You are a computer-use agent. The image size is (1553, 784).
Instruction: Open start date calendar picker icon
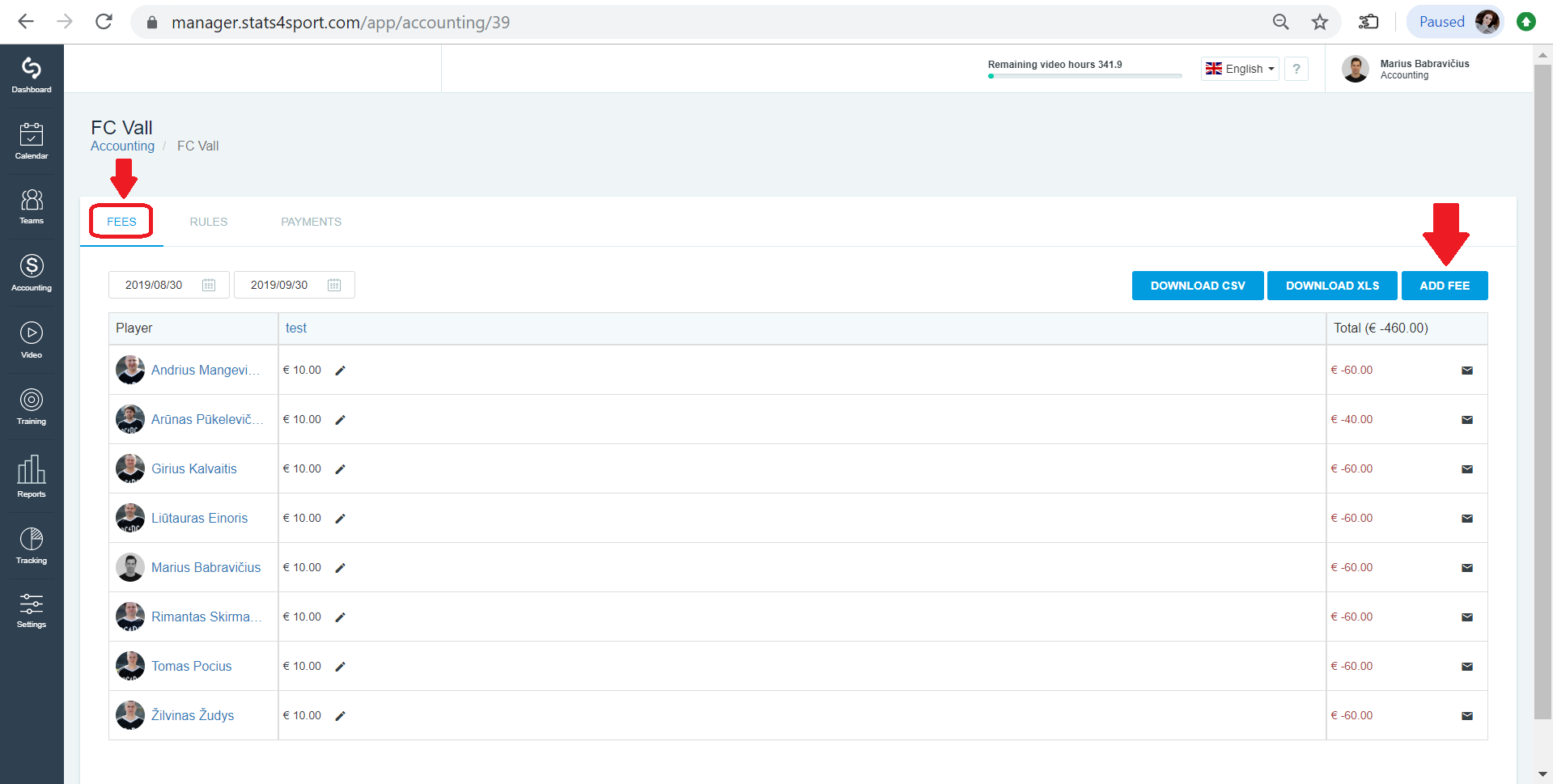(x=209, y=285)
